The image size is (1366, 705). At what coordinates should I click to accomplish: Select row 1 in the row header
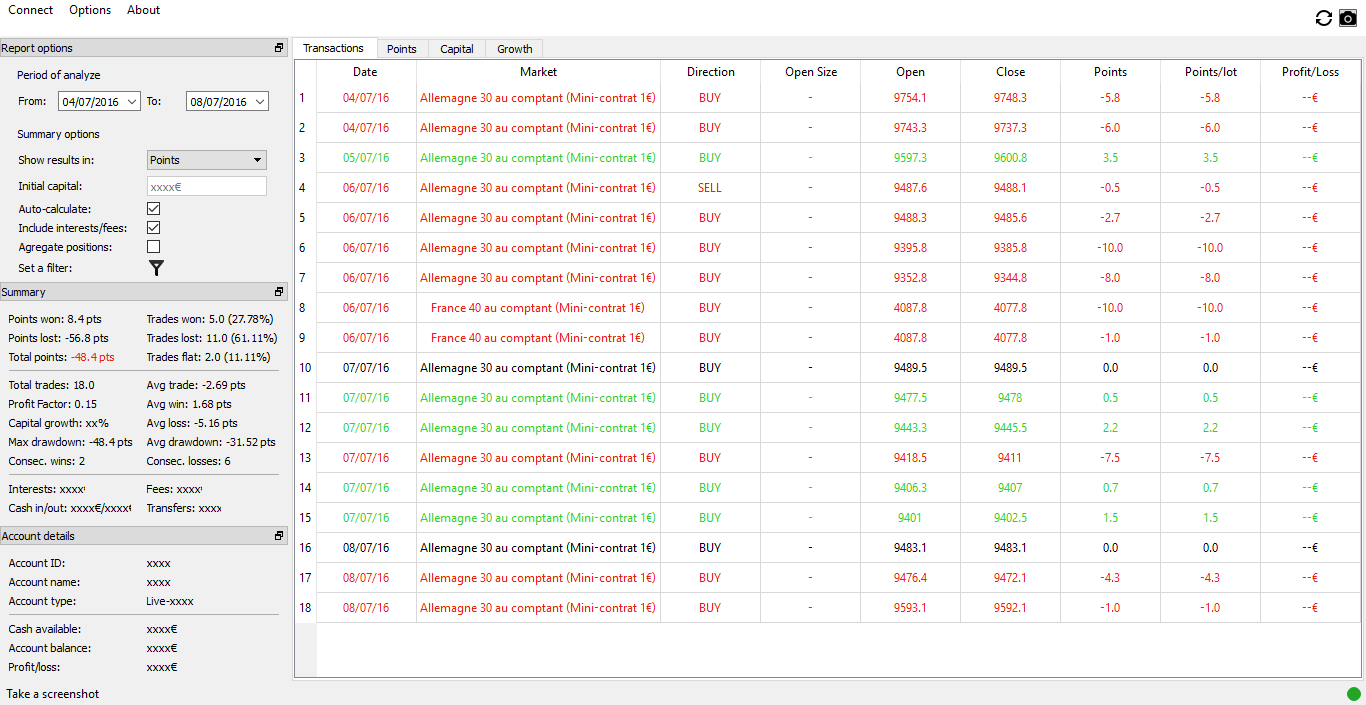click(x=305, y=98)
